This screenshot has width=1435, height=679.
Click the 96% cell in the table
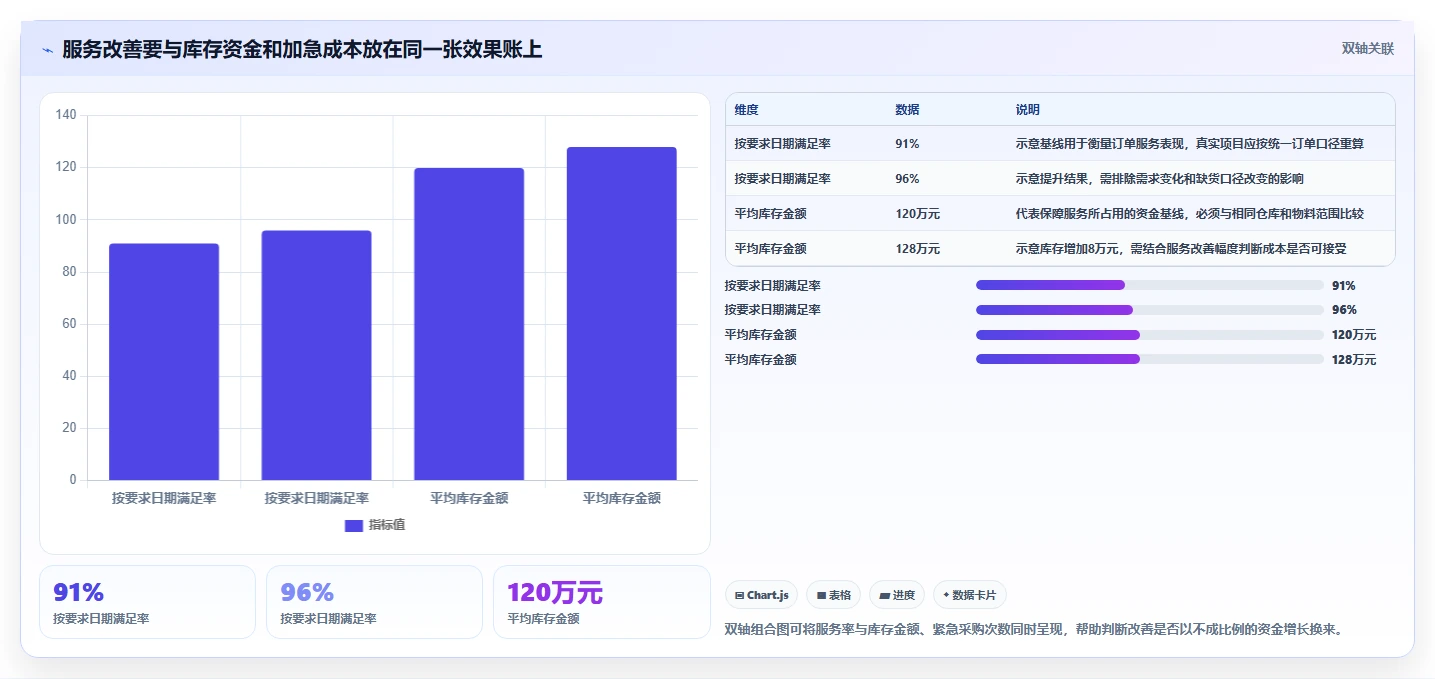tap(907, 179)
